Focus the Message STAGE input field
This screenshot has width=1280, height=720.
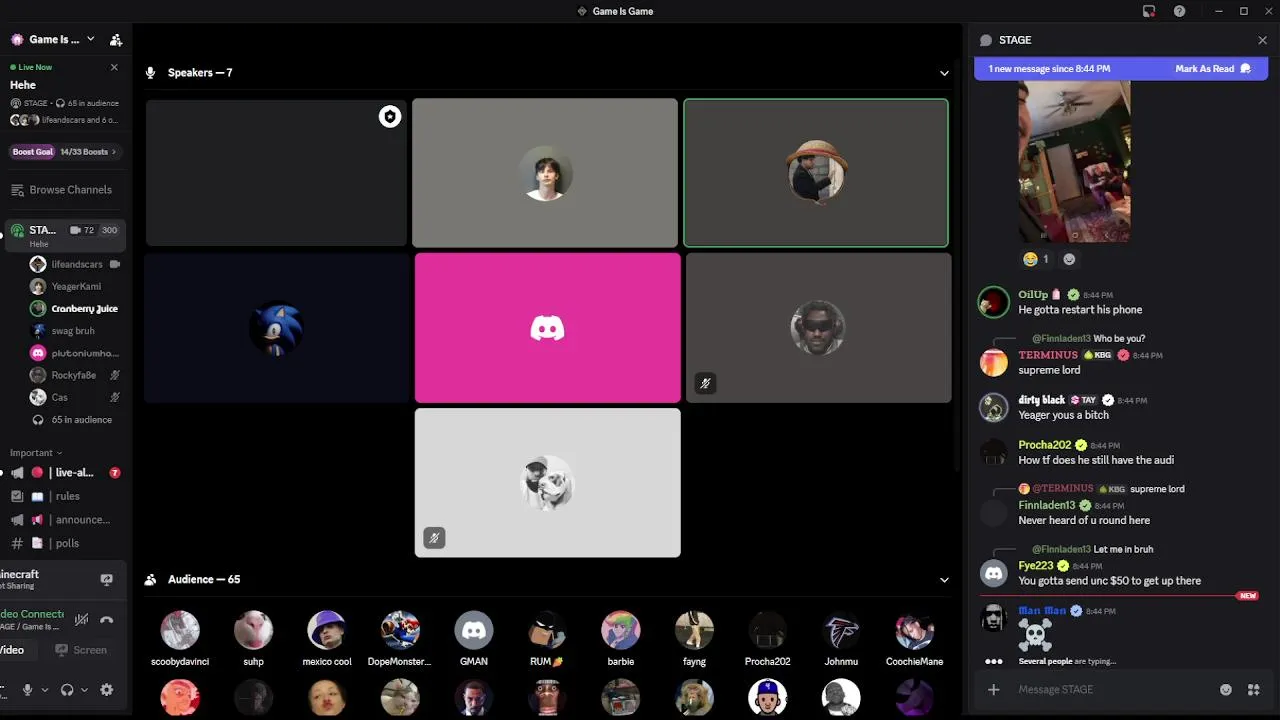pos(1110,690)
